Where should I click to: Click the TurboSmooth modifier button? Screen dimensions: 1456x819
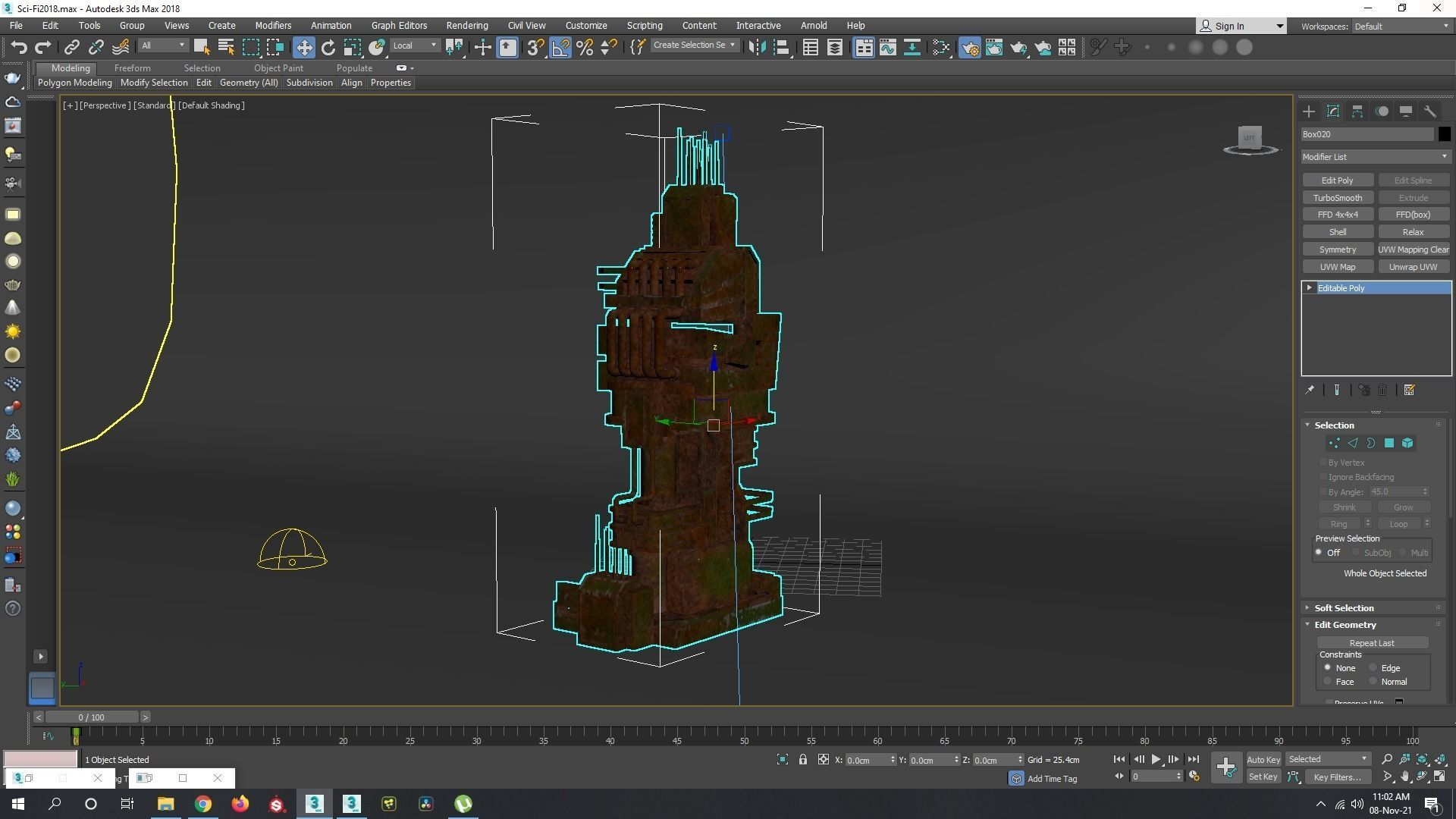coord(1338,198)
